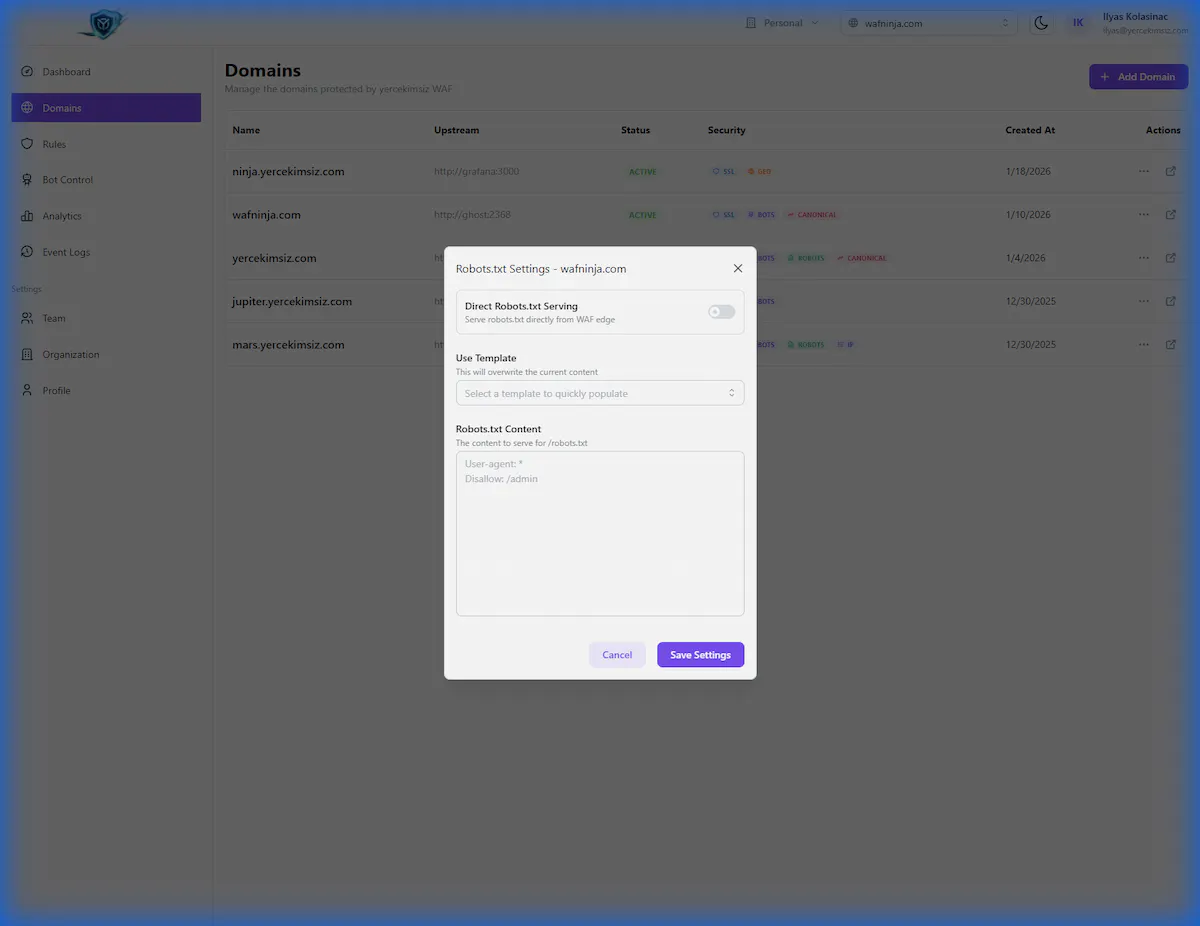Screen dimensions: 1200x926
Task: Click the 1/4/2026 created date
Action: (x=1026, y=258)
